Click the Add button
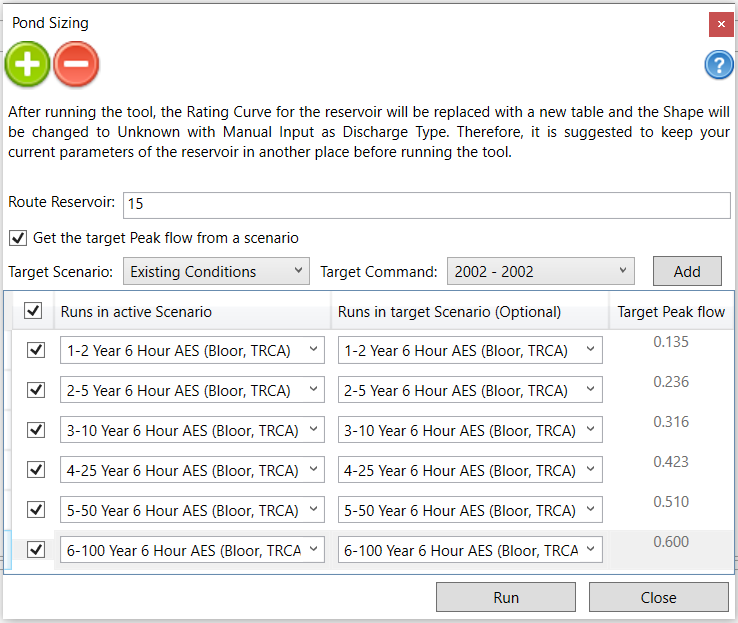Viewport: 738px width, 623px height. 687,271
